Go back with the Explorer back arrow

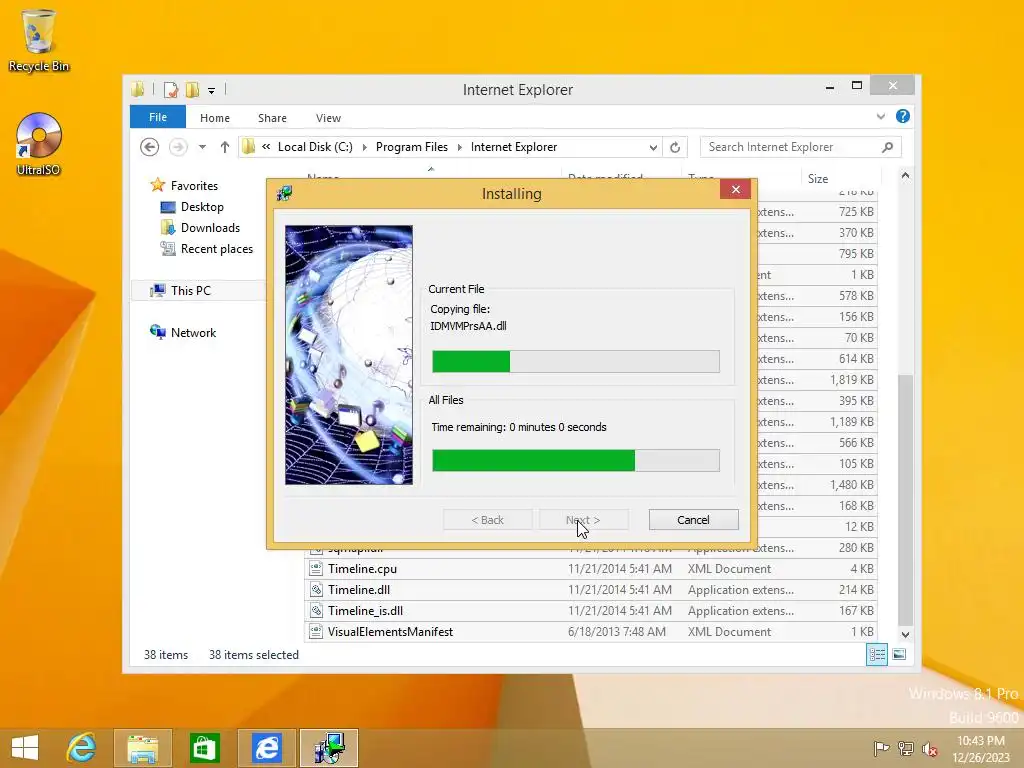(x=150, y=147)
